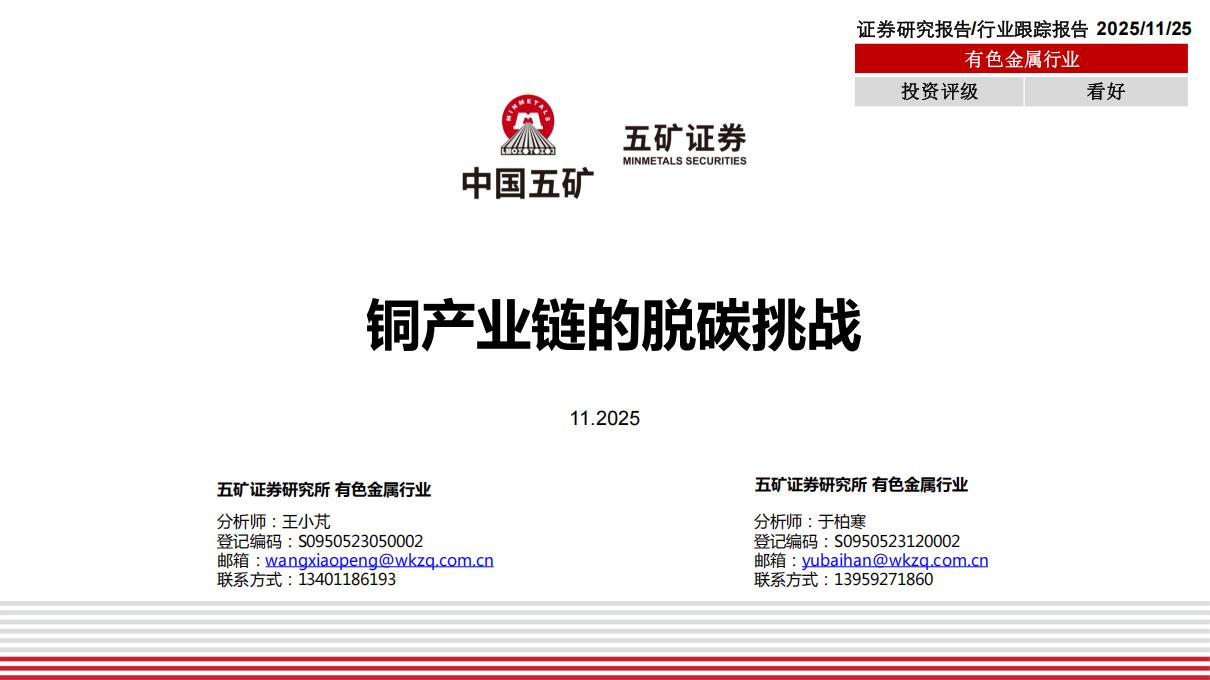1210x680 pixels.
Task: Click the 中国五矿 wordmark below the emblem
Action: coord(527,182)
